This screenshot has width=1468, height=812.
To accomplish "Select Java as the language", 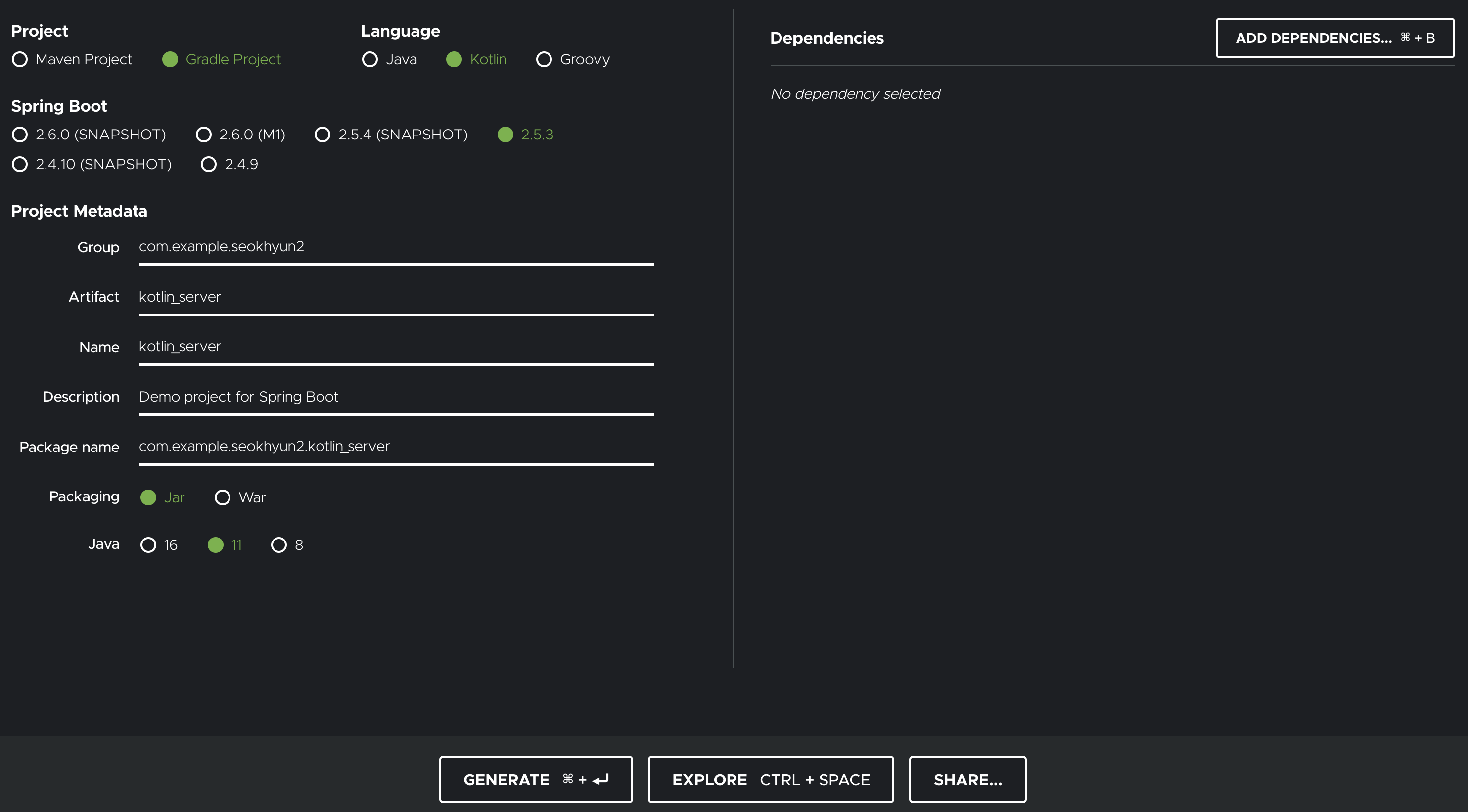I will coord(370,59).
